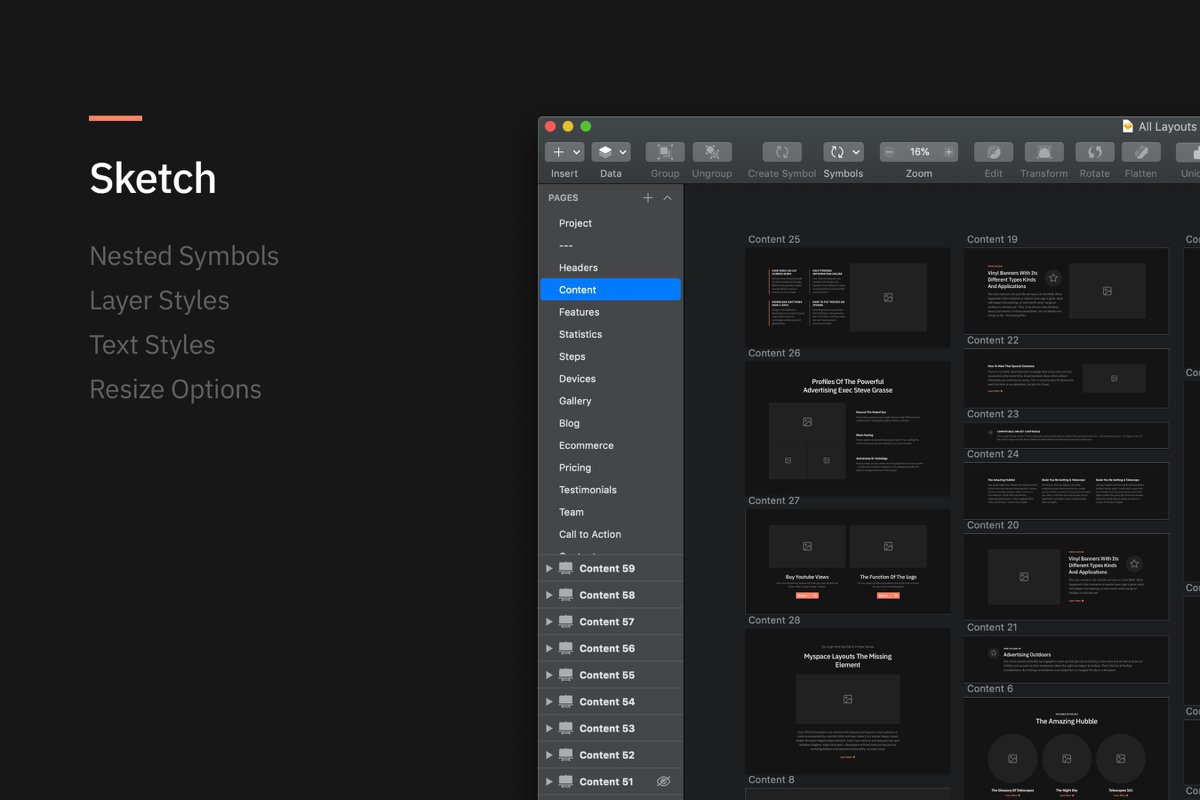The height and width of the screenshot is (800, 1200).
Task: Click the Group toolbar icon
Action: [665, 152]
